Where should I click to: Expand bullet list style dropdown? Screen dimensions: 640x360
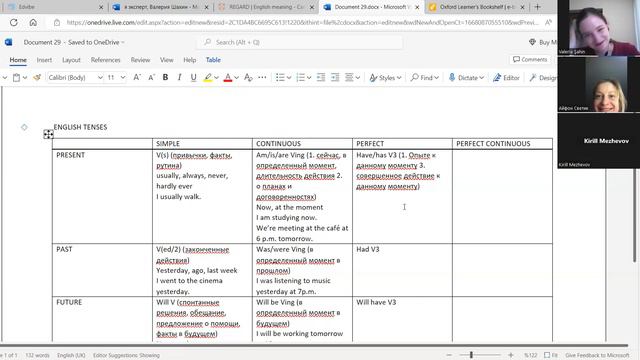(x=289, y=78)
